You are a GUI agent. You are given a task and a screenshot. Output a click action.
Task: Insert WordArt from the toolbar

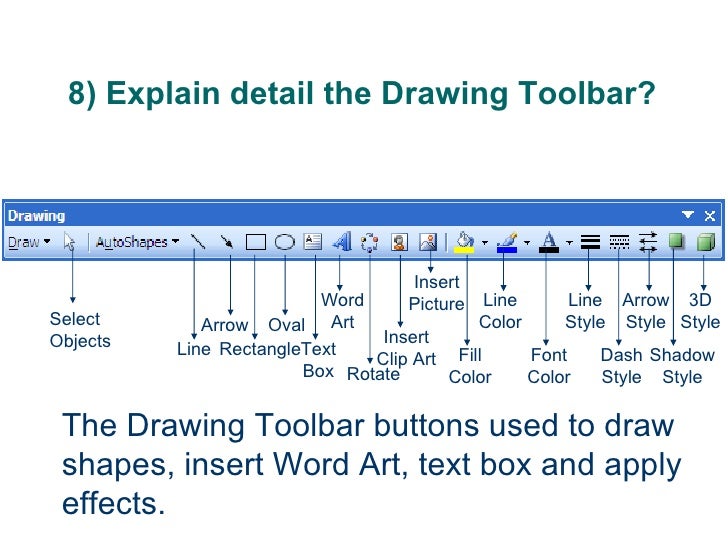click(342, 241)
